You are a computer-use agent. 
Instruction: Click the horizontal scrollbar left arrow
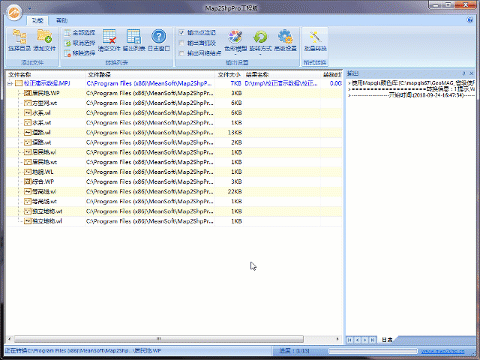(x=9, y=339)
